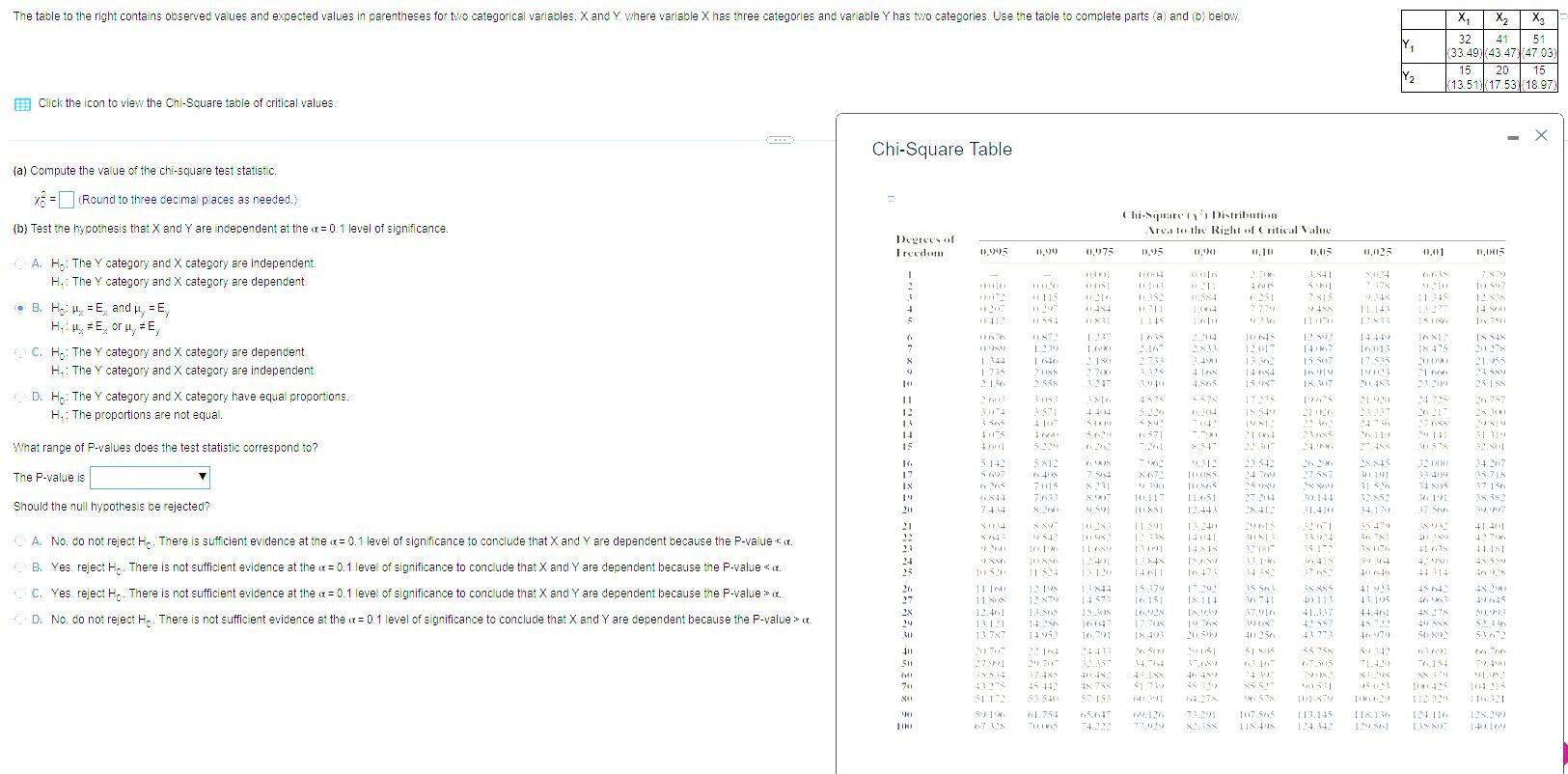Select rejection answer A, 'No, do not reject' with sufficient evidence

(19, 541)
